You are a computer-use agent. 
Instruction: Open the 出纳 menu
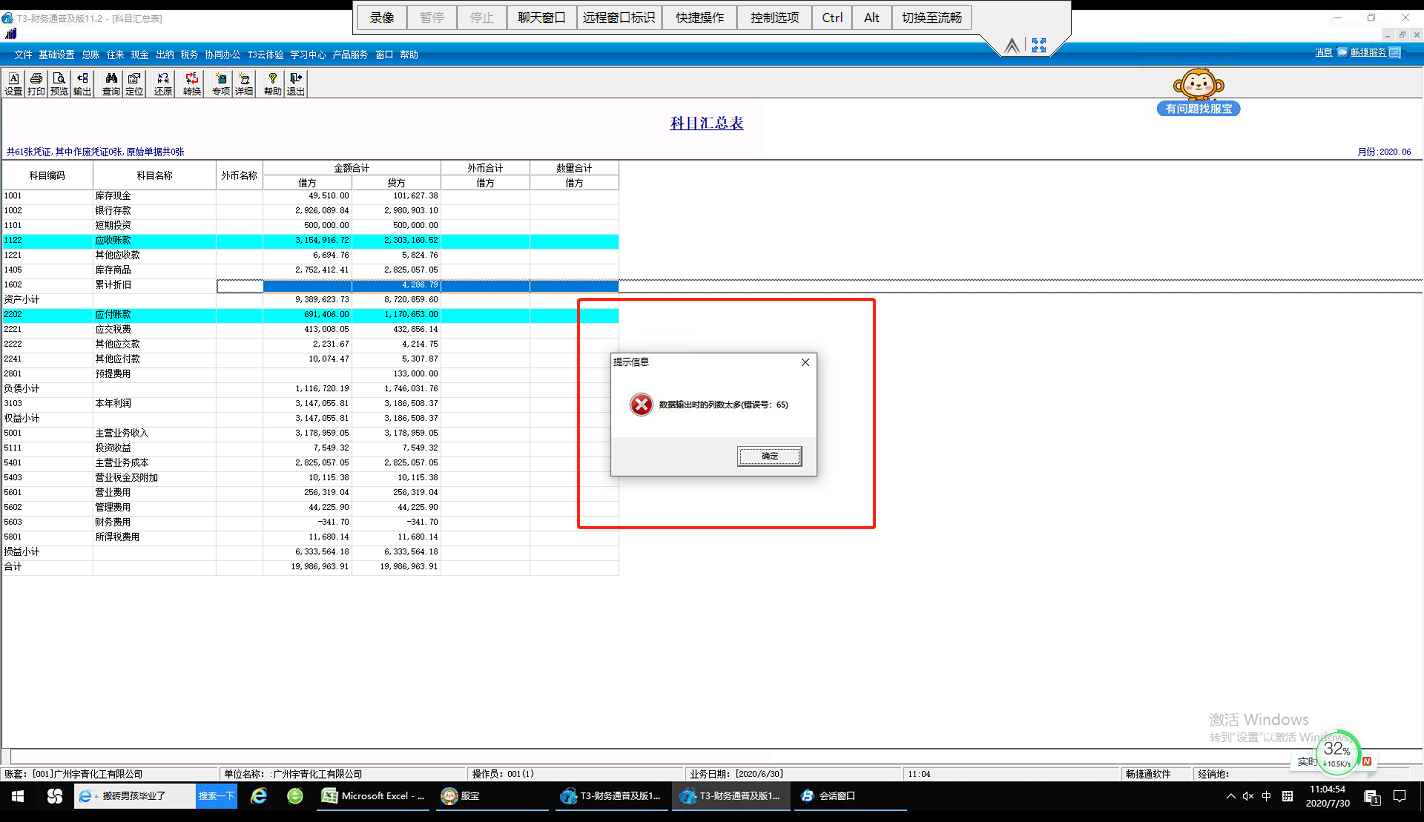click(x=165, y=55)
